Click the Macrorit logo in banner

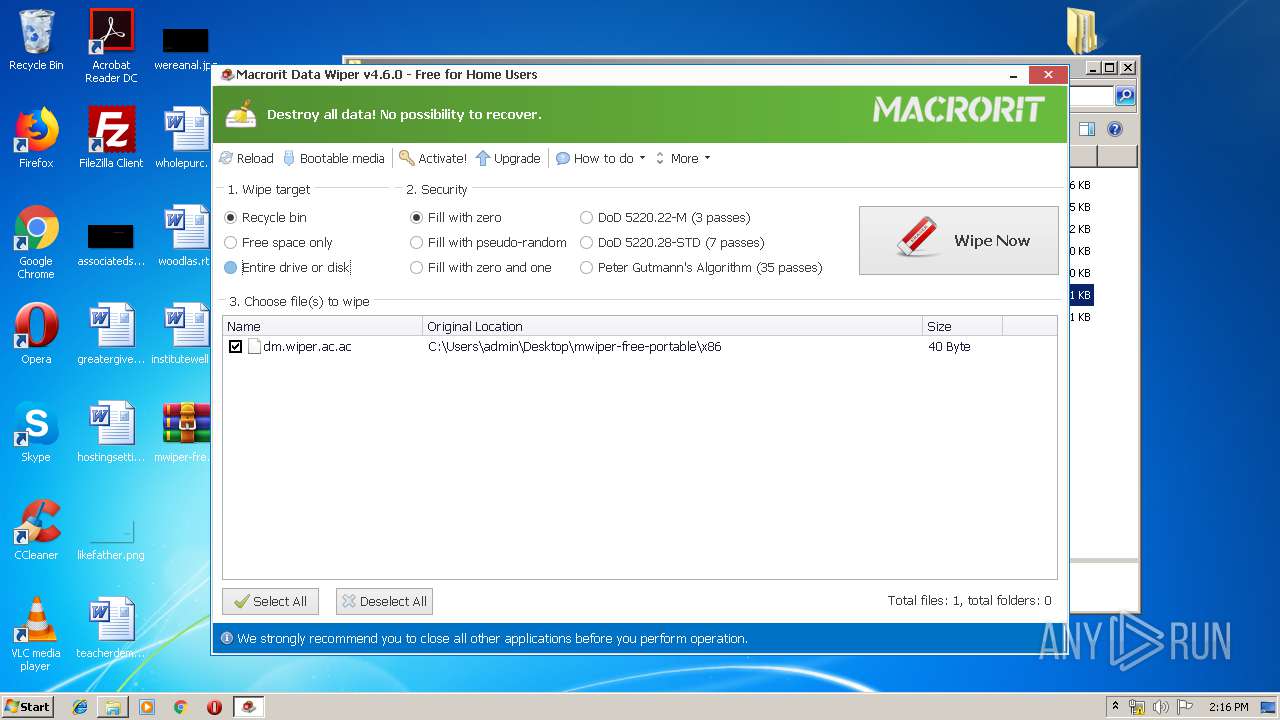point(958,109)
